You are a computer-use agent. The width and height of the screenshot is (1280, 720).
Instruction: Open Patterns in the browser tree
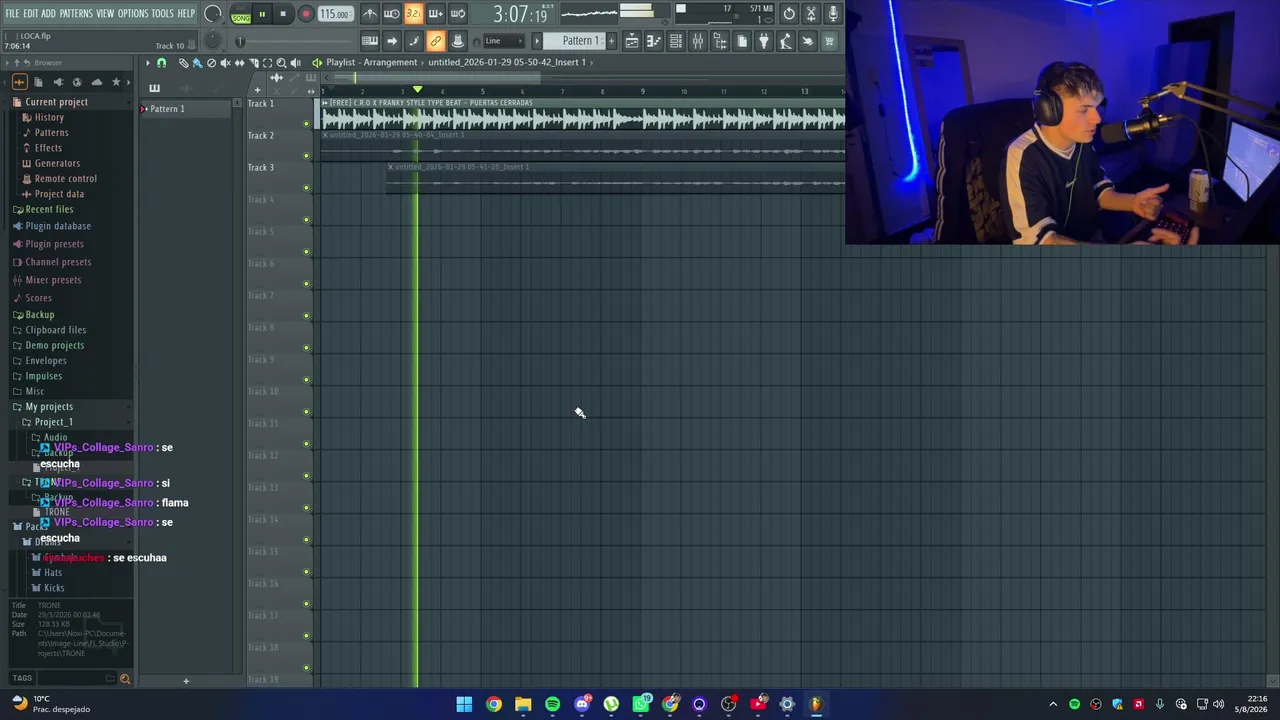click(51, 132)
